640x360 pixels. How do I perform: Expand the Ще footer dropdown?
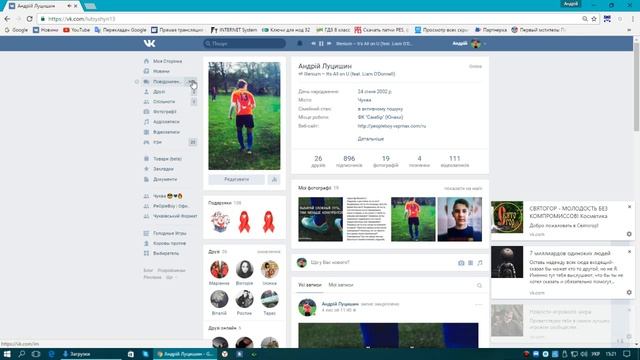171,277
